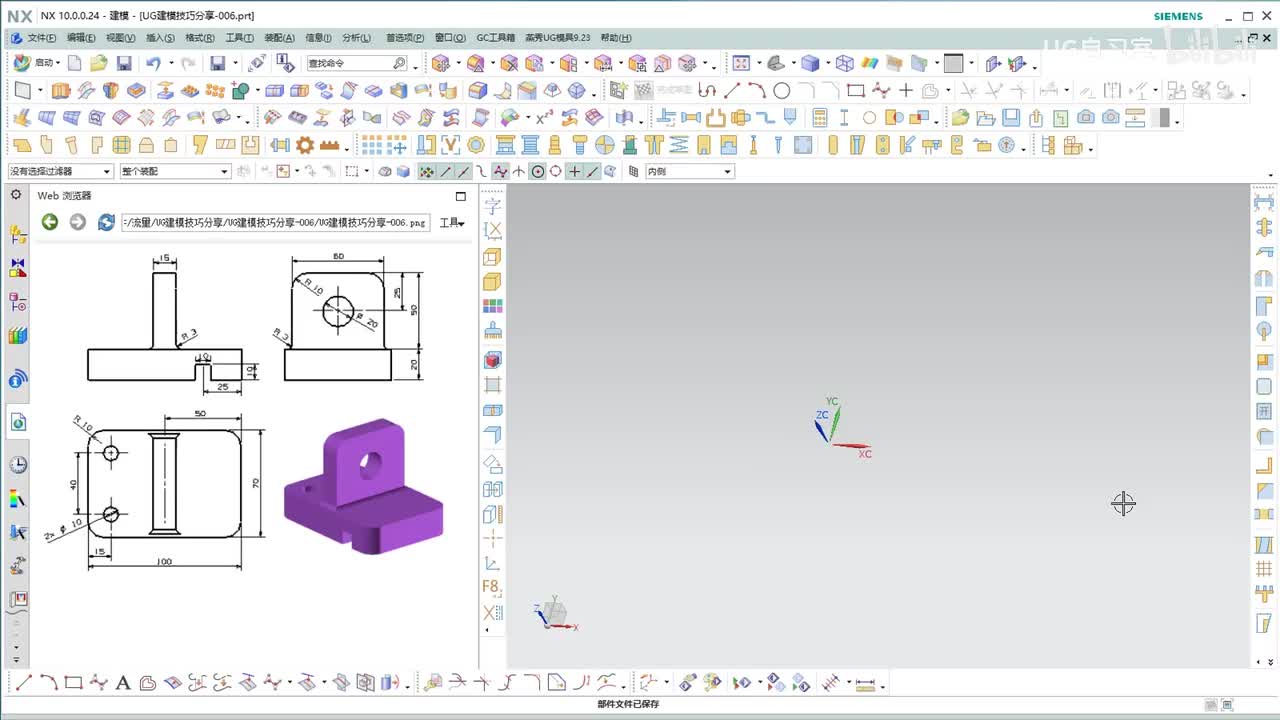
Task: Open the Reuse Library books tab
Action: click(18, 335)
